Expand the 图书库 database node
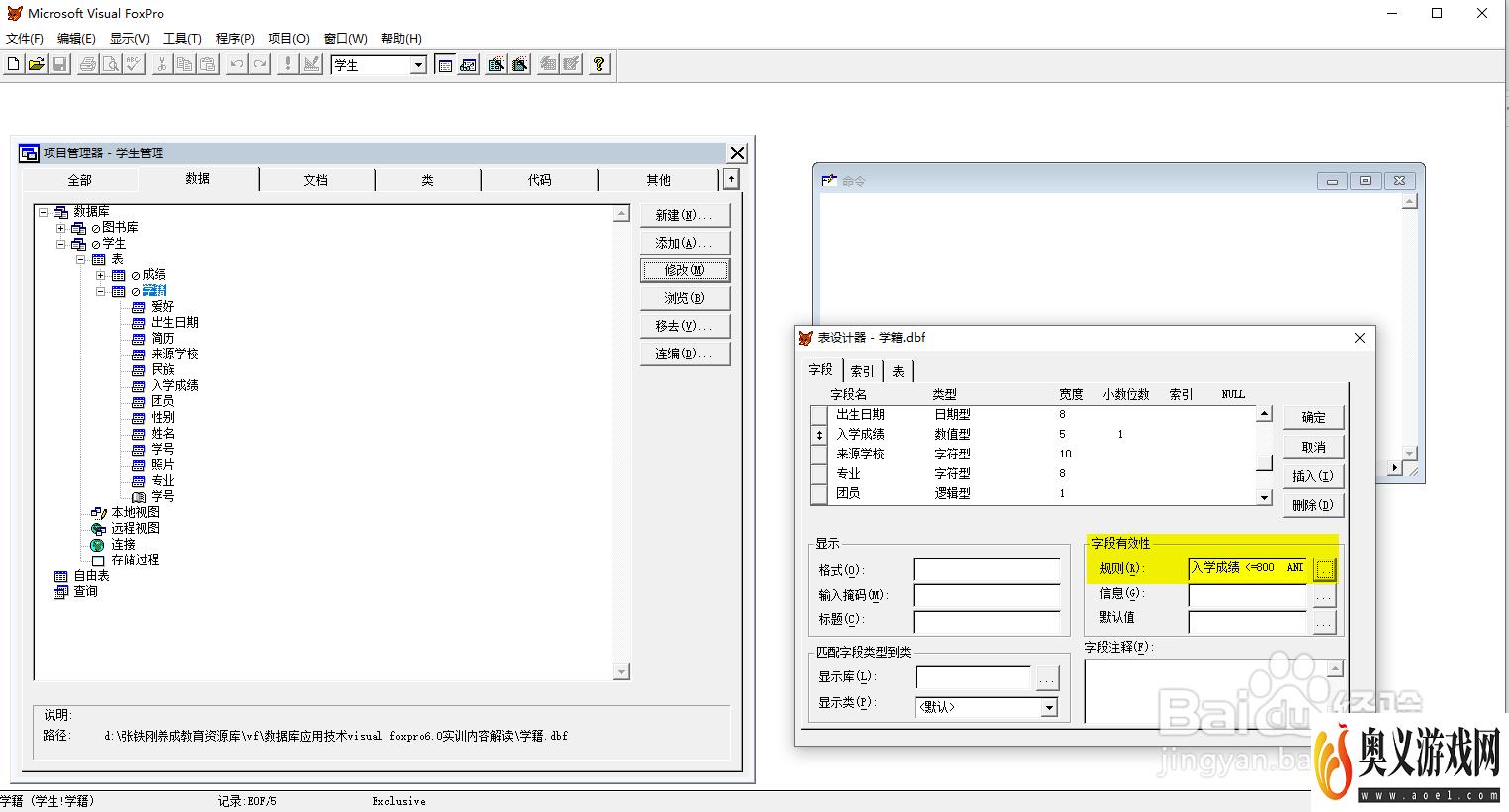This screenshot has width=1509, height=812. (x=61, y=228)
